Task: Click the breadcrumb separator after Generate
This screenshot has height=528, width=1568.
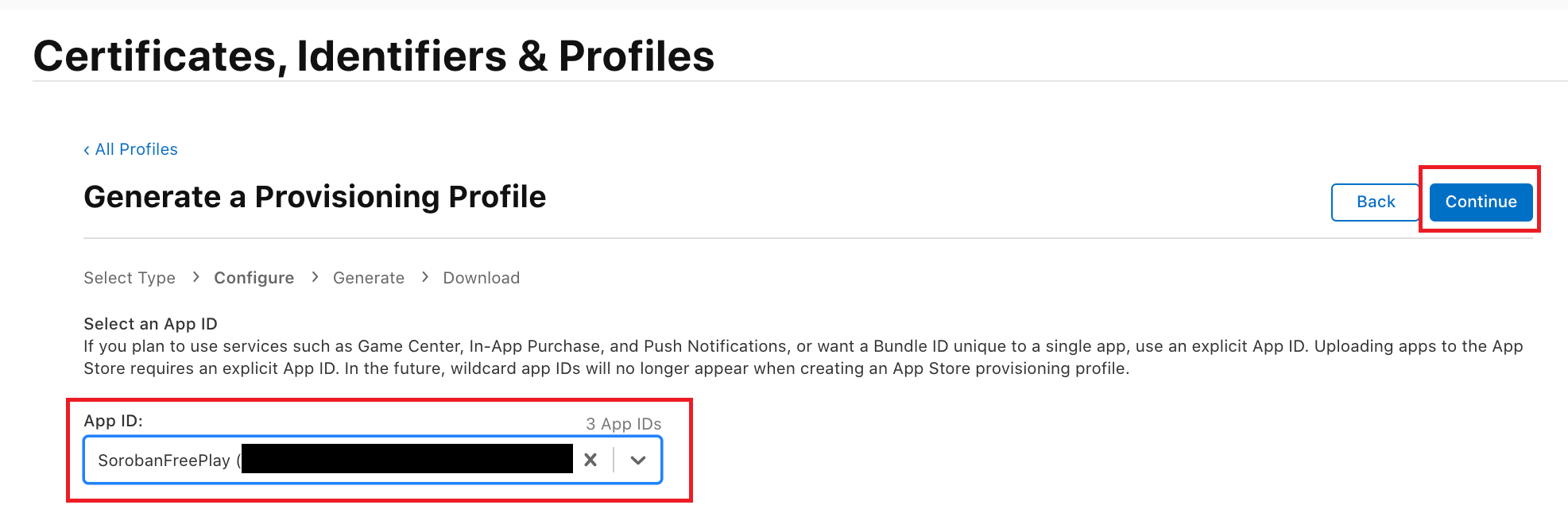Action: 425,278
